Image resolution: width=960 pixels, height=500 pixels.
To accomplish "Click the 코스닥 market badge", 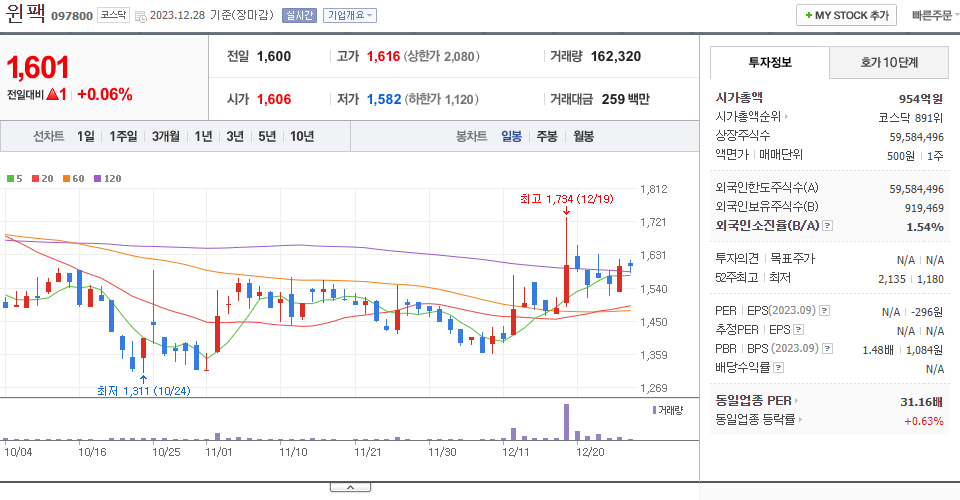I will [113, 15].
